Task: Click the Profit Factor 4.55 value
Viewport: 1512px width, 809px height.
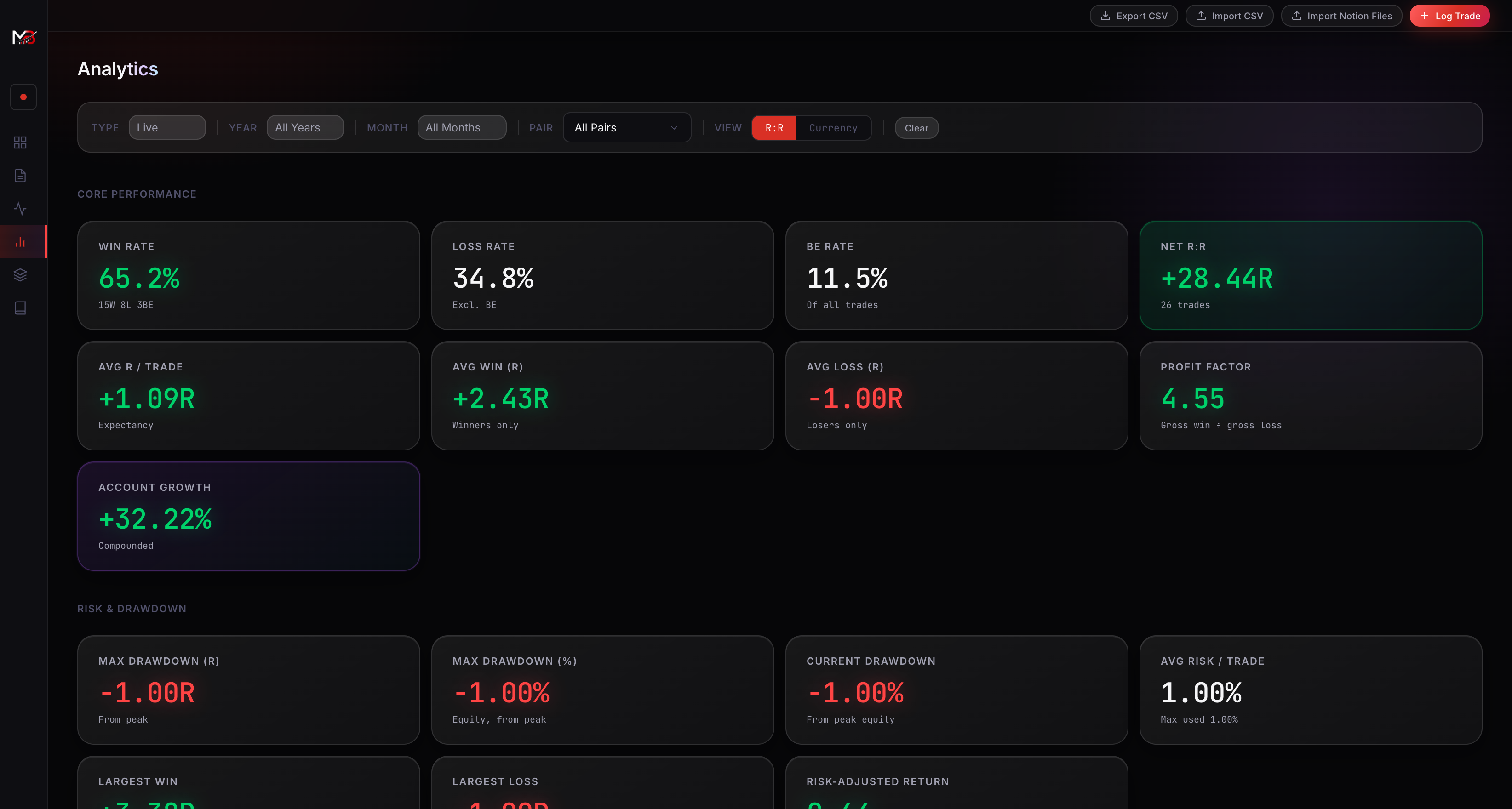Action: (1193, 399)
